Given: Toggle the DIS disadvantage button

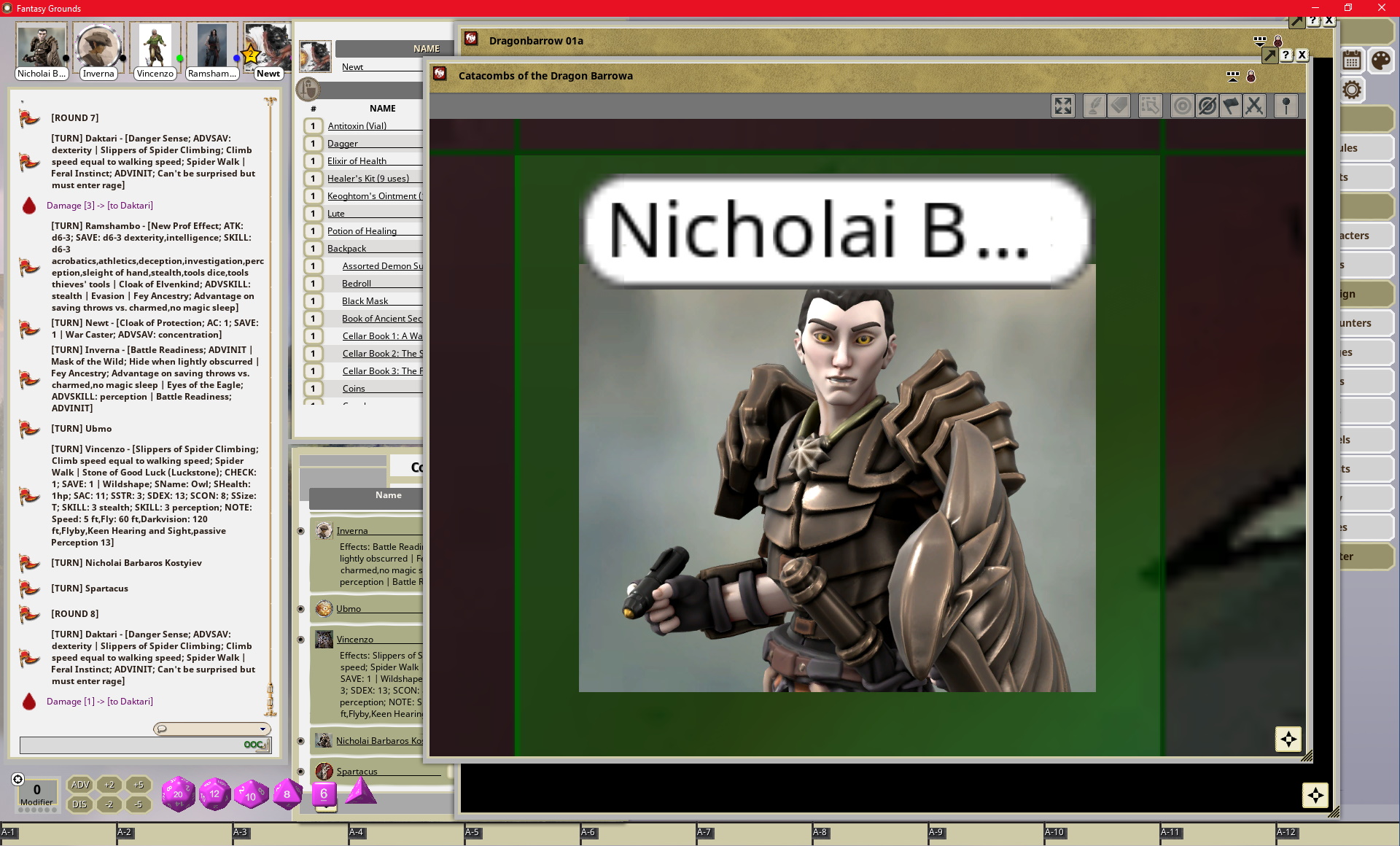Looking at the screenshot, I should [x=80, y=804].
